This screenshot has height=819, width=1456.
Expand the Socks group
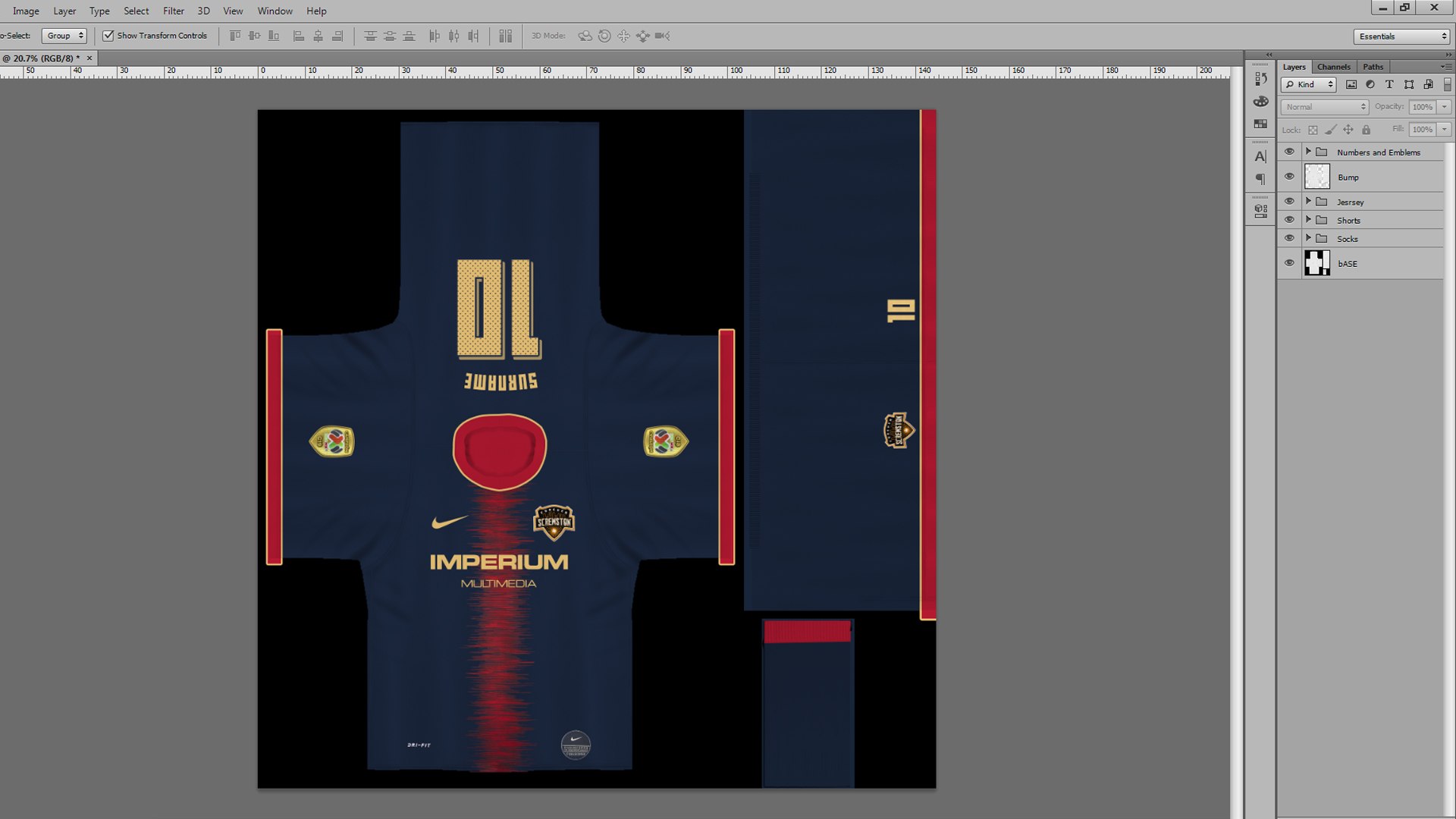[x=1308, y=237]
